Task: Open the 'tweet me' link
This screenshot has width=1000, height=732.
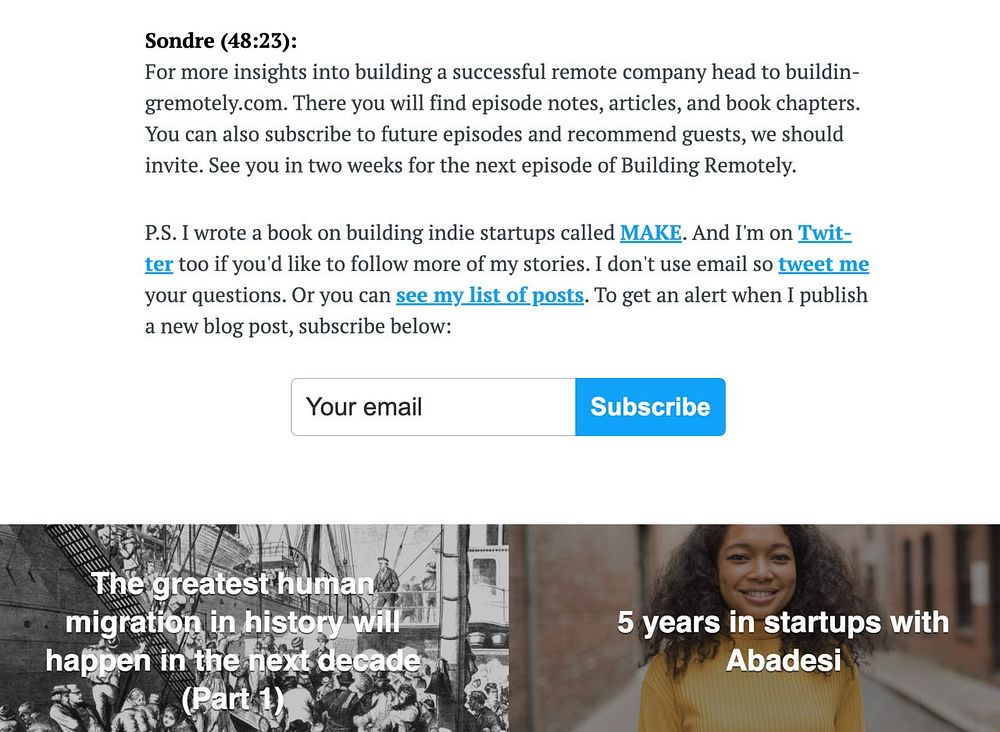Action: [x=823, y=264]
